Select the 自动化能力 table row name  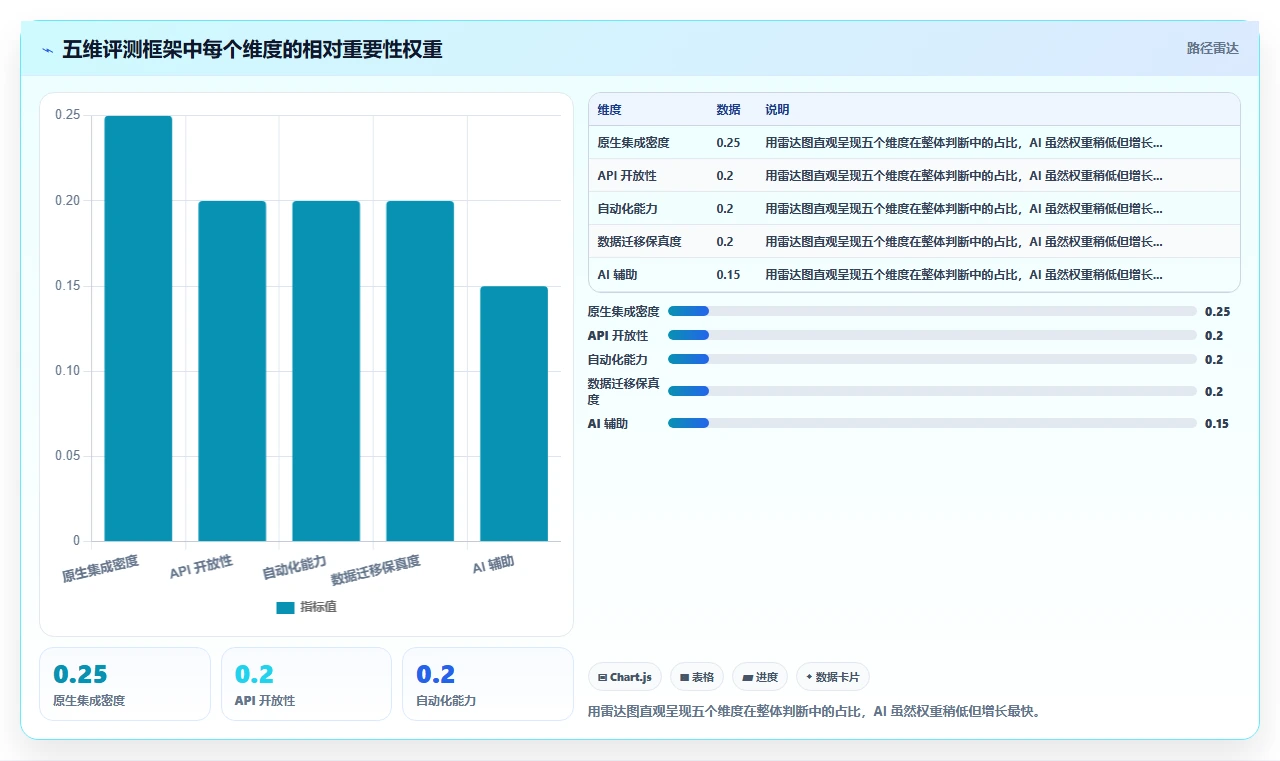[627, 208]
